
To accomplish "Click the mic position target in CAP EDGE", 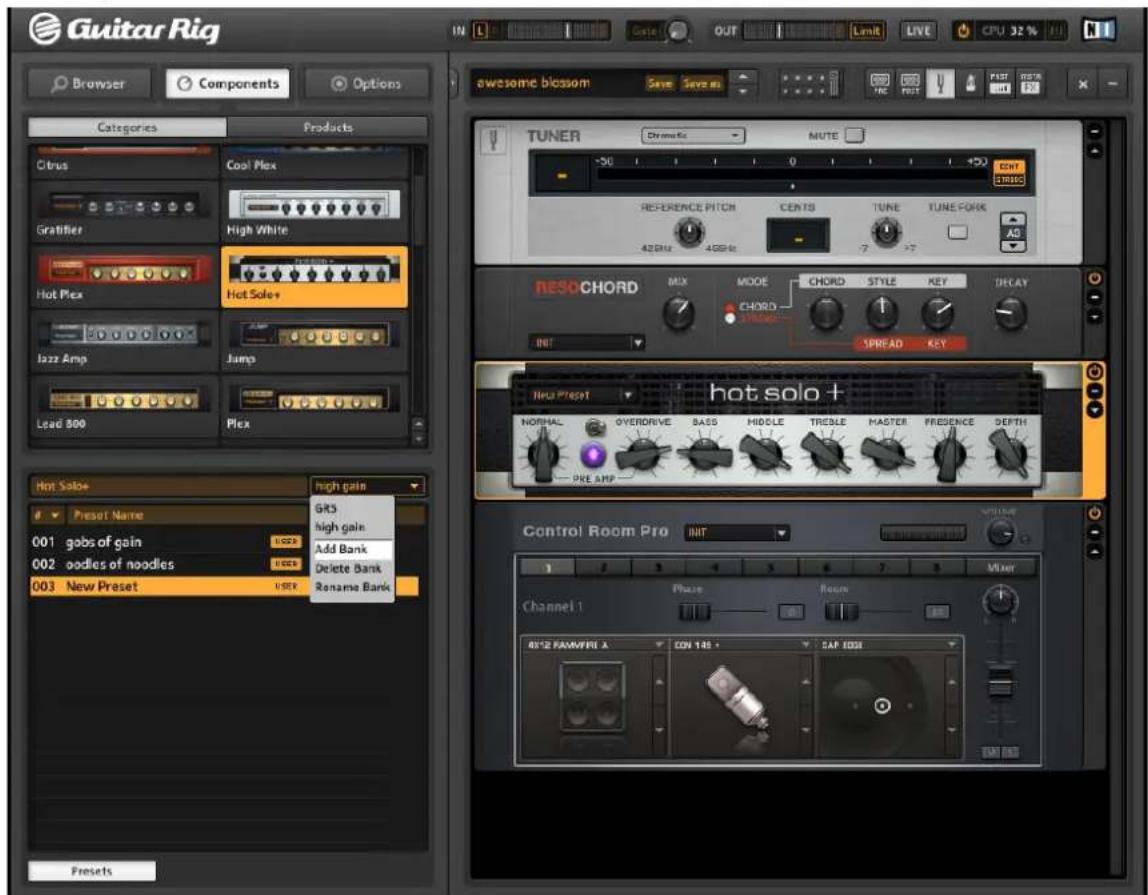I will pos(882,706).
